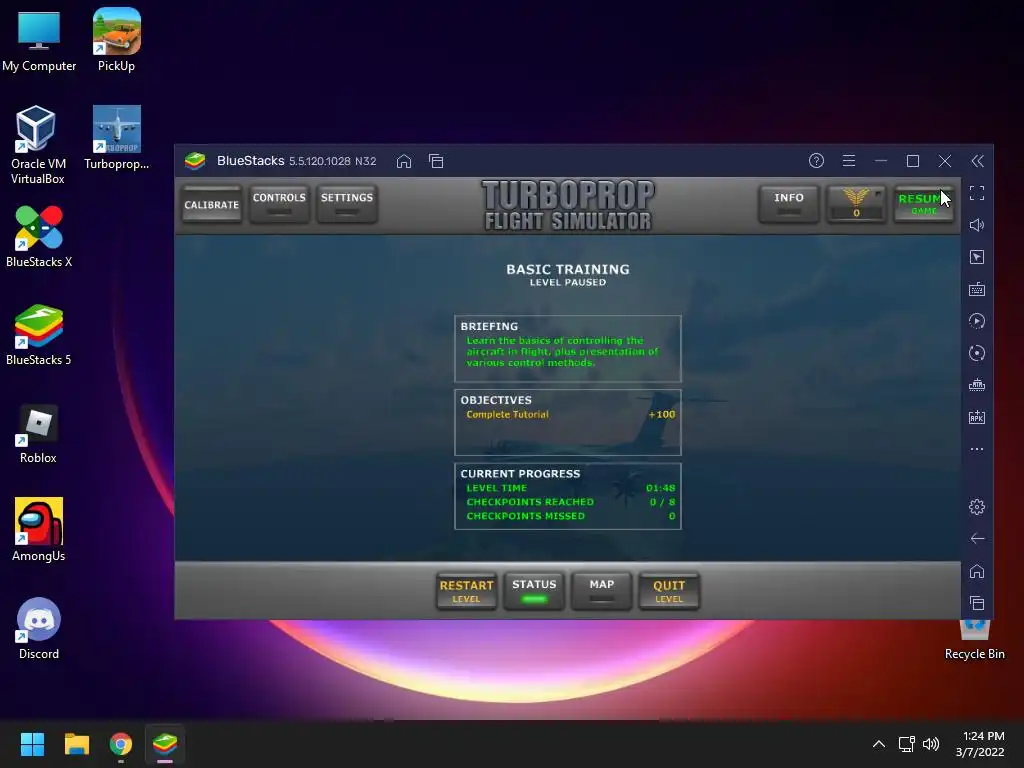Viewport: 1024px width, 768px height.
Task: Open macro recorder icon in sidebar
Action: point(976,321)
